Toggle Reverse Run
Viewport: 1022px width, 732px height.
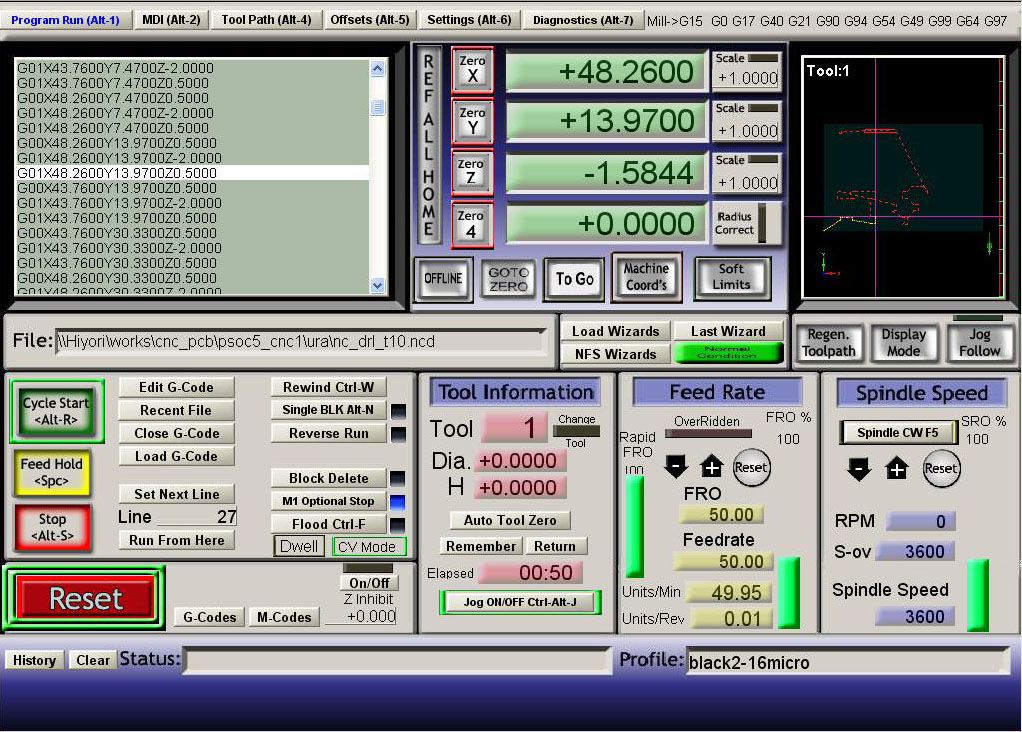[328, 433]
